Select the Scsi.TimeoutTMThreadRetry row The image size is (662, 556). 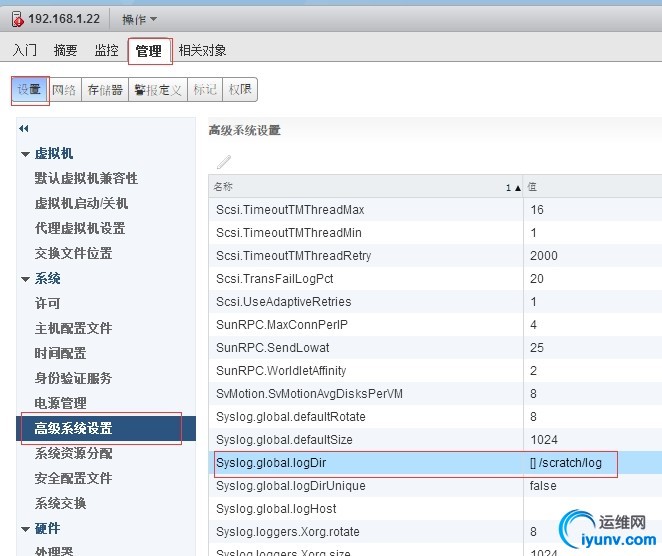point(435,256)
